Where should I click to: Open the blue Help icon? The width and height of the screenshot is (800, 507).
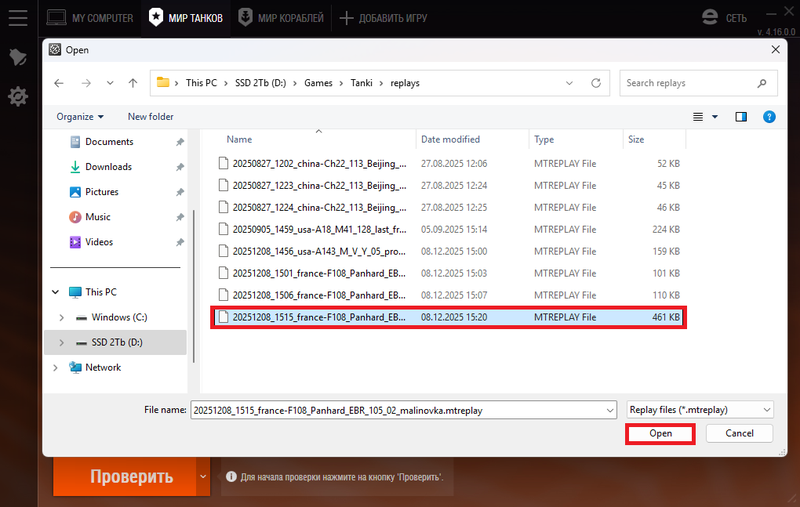[x=769, y=117]
